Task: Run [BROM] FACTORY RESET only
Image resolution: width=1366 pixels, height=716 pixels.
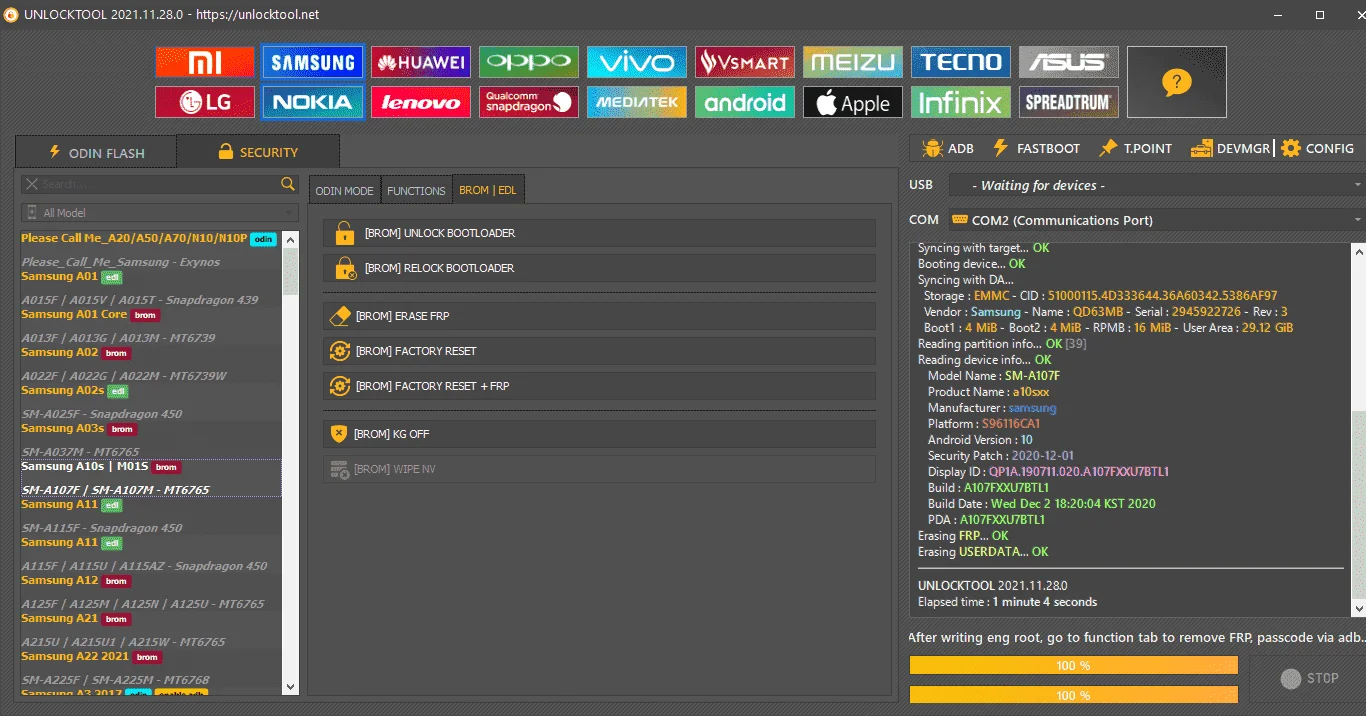Action: tap(599, 351)
